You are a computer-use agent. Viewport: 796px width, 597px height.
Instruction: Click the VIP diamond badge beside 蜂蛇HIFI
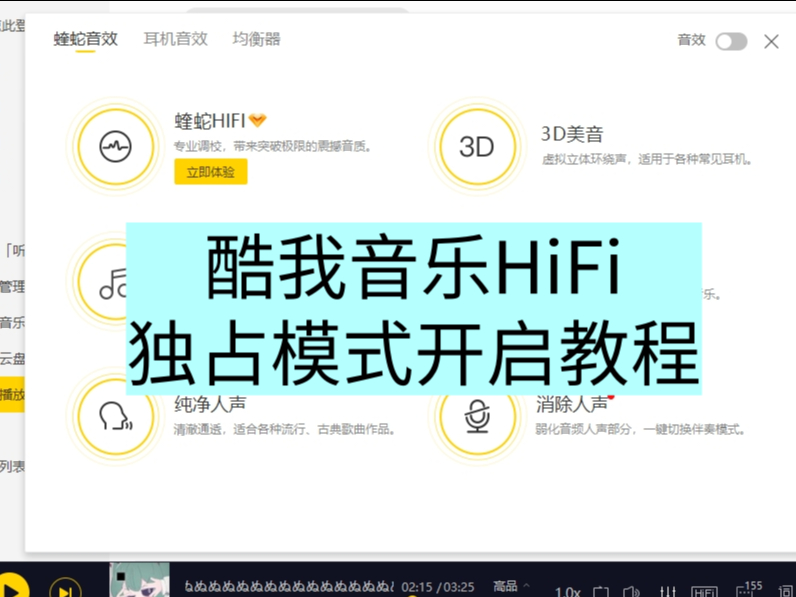click(257, 120)
